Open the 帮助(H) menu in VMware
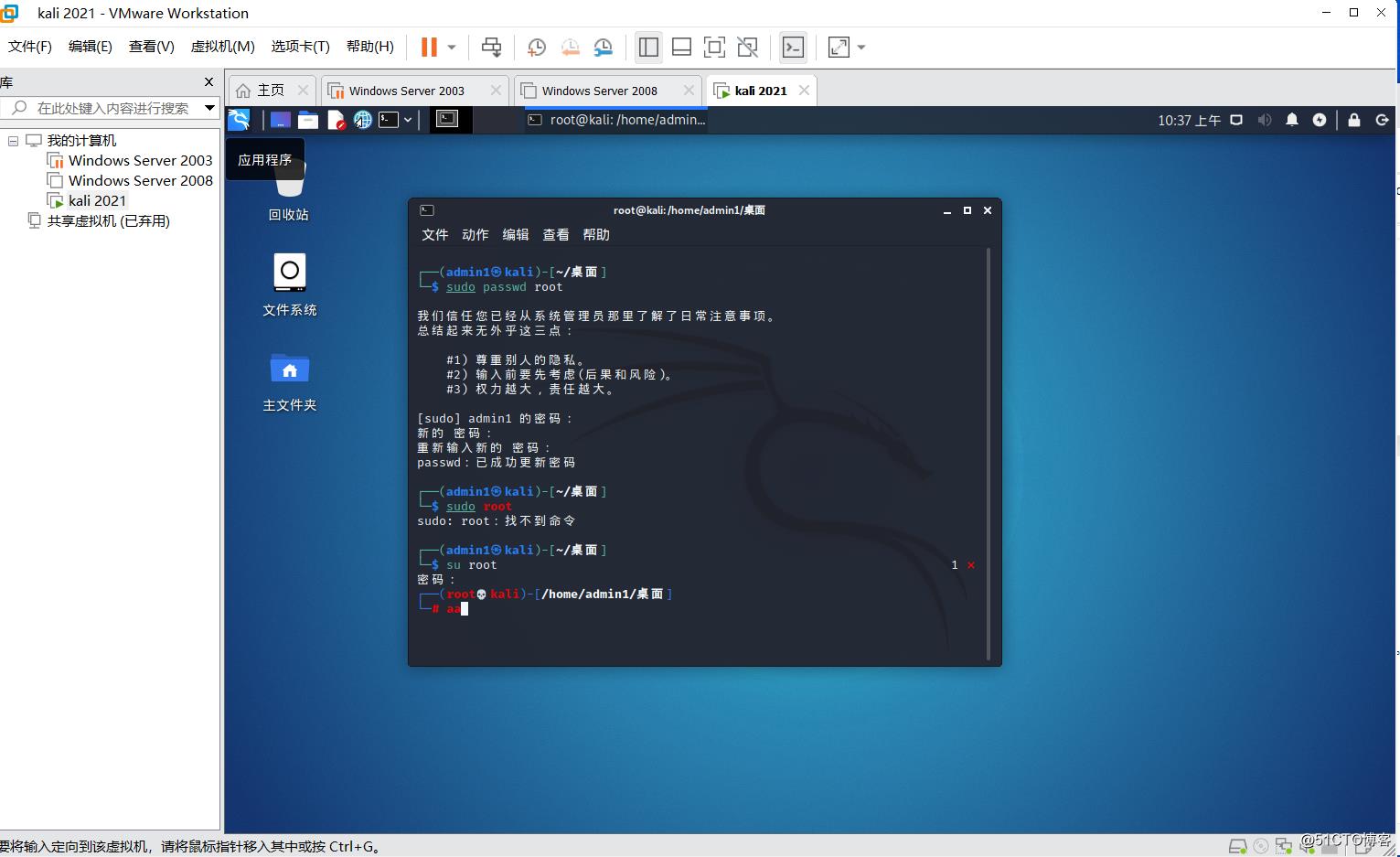The width and height of the screenshot is (1400, 857). pos(370,46)
